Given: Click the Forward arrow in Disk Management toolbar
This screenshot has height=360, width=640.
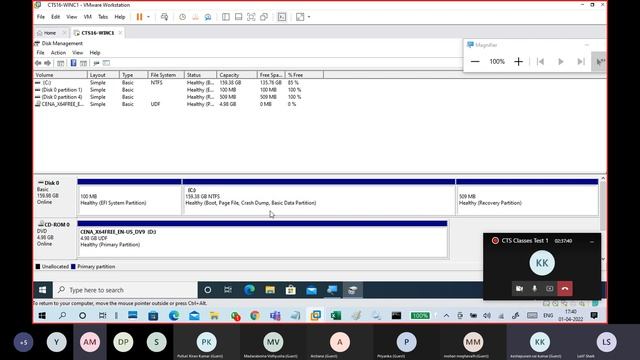Looking at the screenshot, I should [47, 63].
